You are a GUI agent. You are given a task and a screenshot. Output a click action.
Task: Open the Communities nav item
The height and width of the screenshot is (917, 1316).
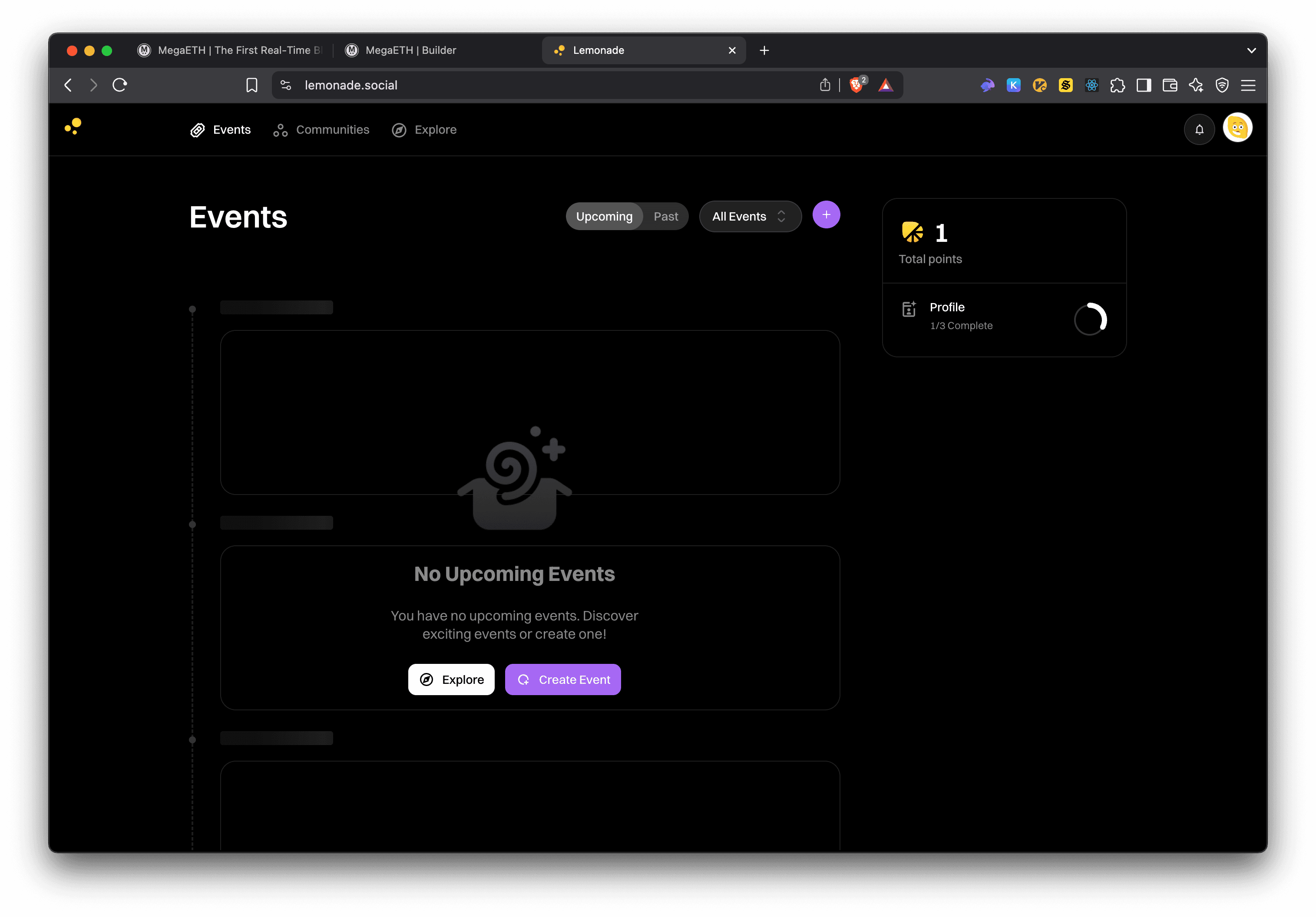(x=321, y=130)
